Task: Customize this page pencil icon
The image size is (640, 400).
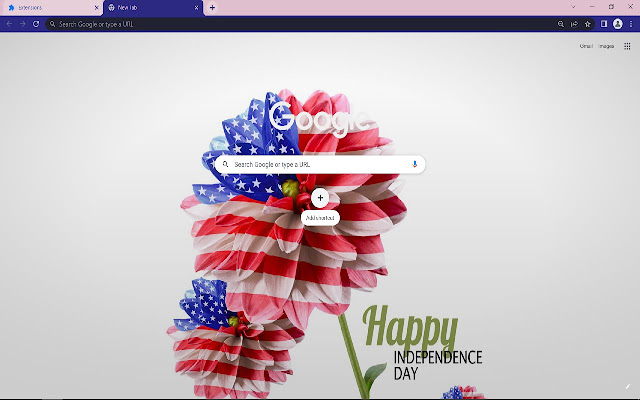Action: [x=628, y=386]
